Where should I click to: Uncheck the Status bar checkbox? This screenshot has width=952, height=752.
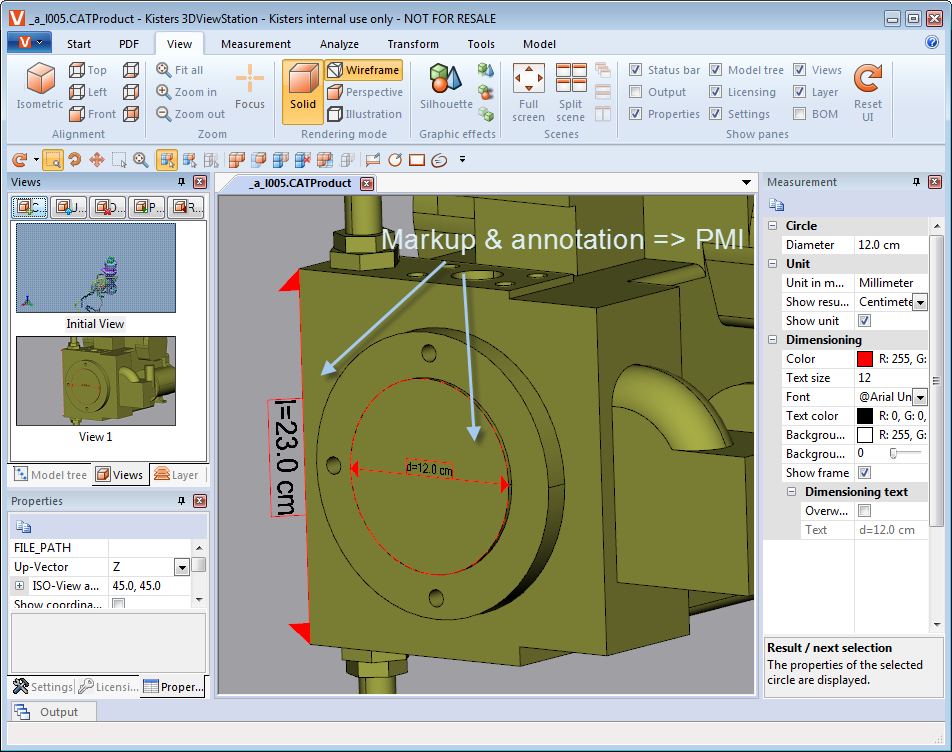(635, 70)
